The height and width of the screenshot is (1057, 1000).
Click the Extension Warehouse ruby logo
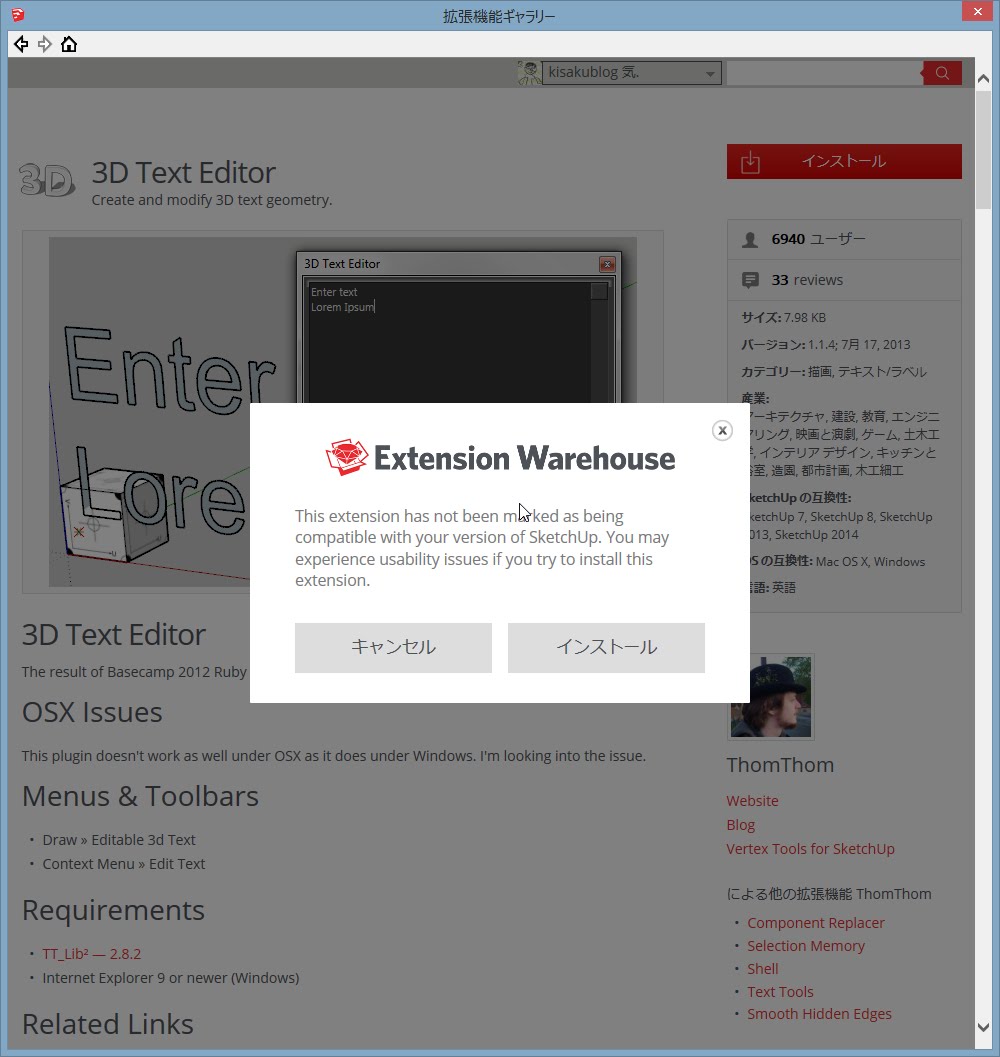pyautogui.click(x=347, y=458)
